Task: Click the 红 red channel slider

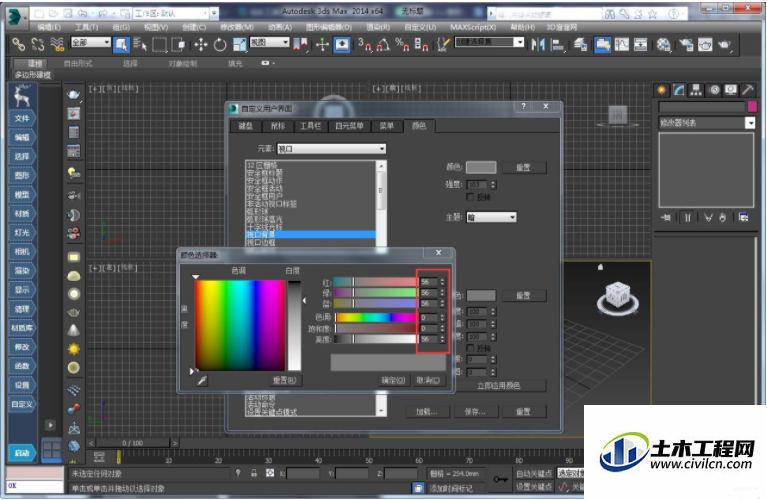Action: (375, 282)
